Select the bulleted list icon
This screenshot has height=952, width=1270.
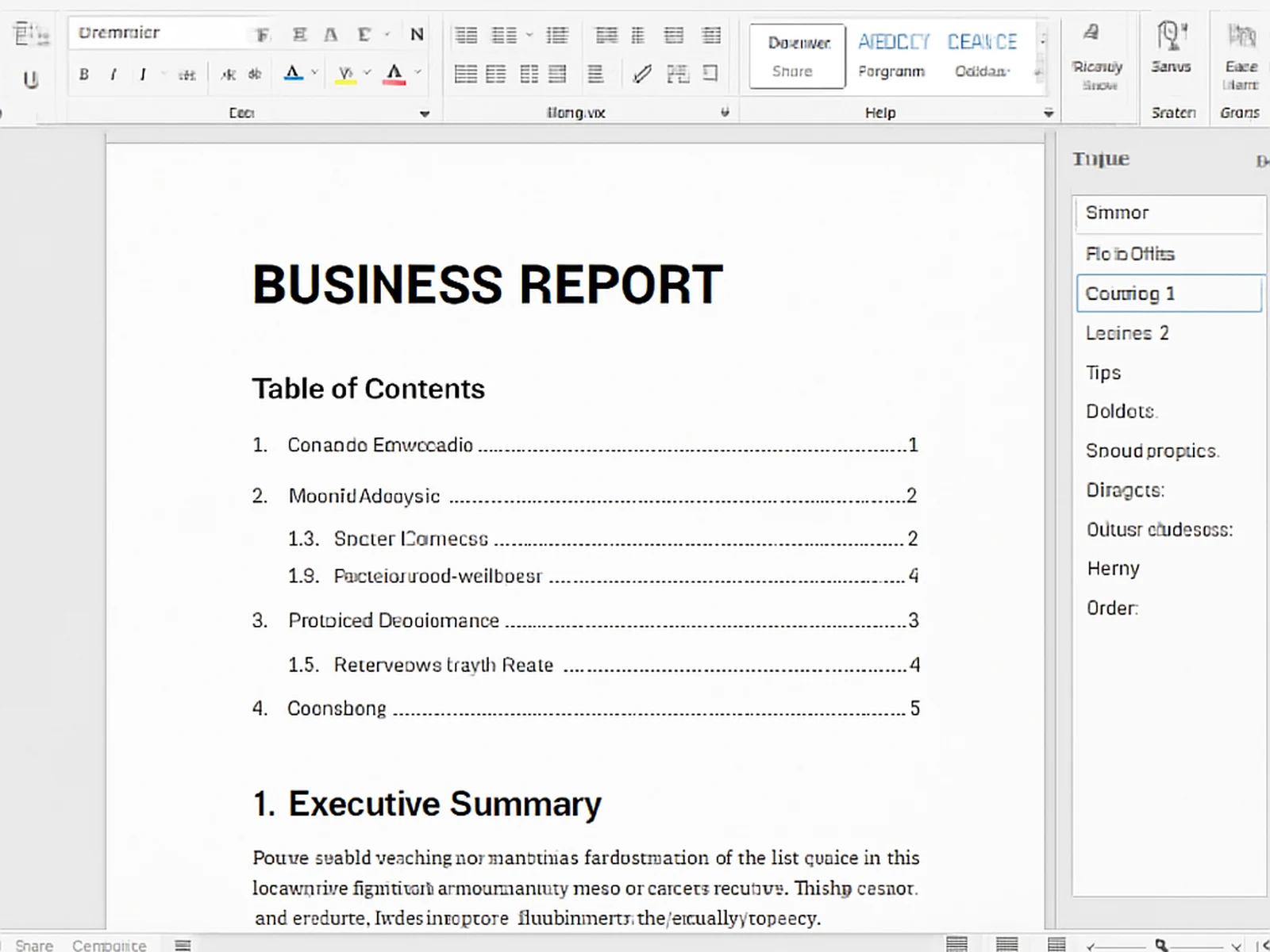click(467, 35)
